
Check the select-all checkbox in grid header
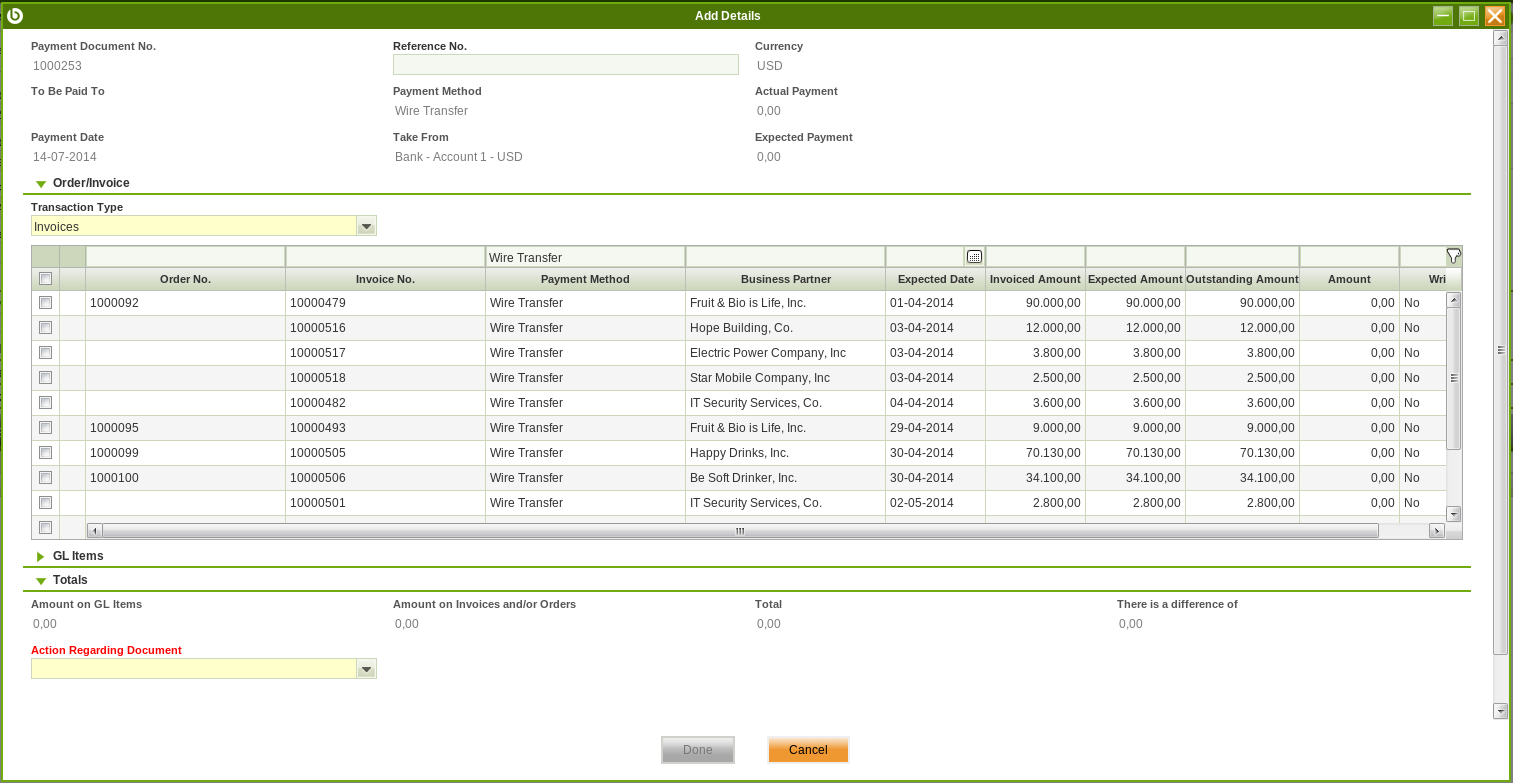click(x=45, y=279)
